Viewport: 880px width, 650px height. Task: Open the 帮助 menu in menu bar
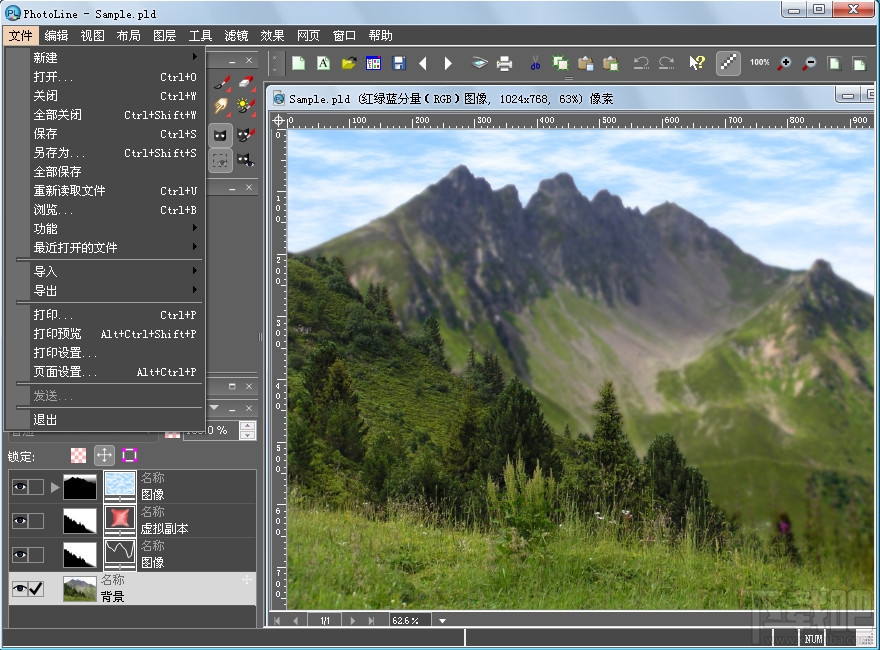click(x=381, y=36)
